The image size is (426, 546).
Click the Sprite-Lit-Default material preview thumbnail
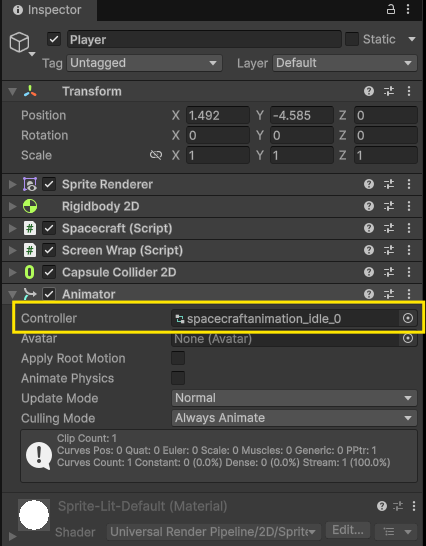(34, 515)
